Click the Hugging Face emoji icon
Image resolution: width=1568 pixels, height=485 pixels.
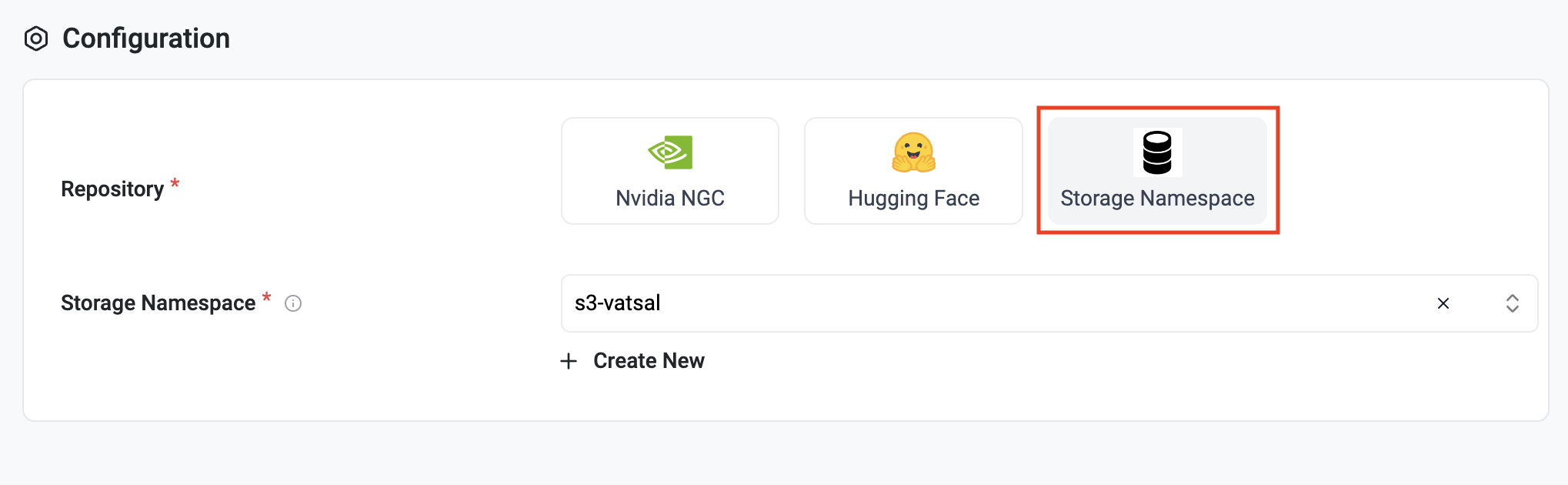click(x=912, y=153)
